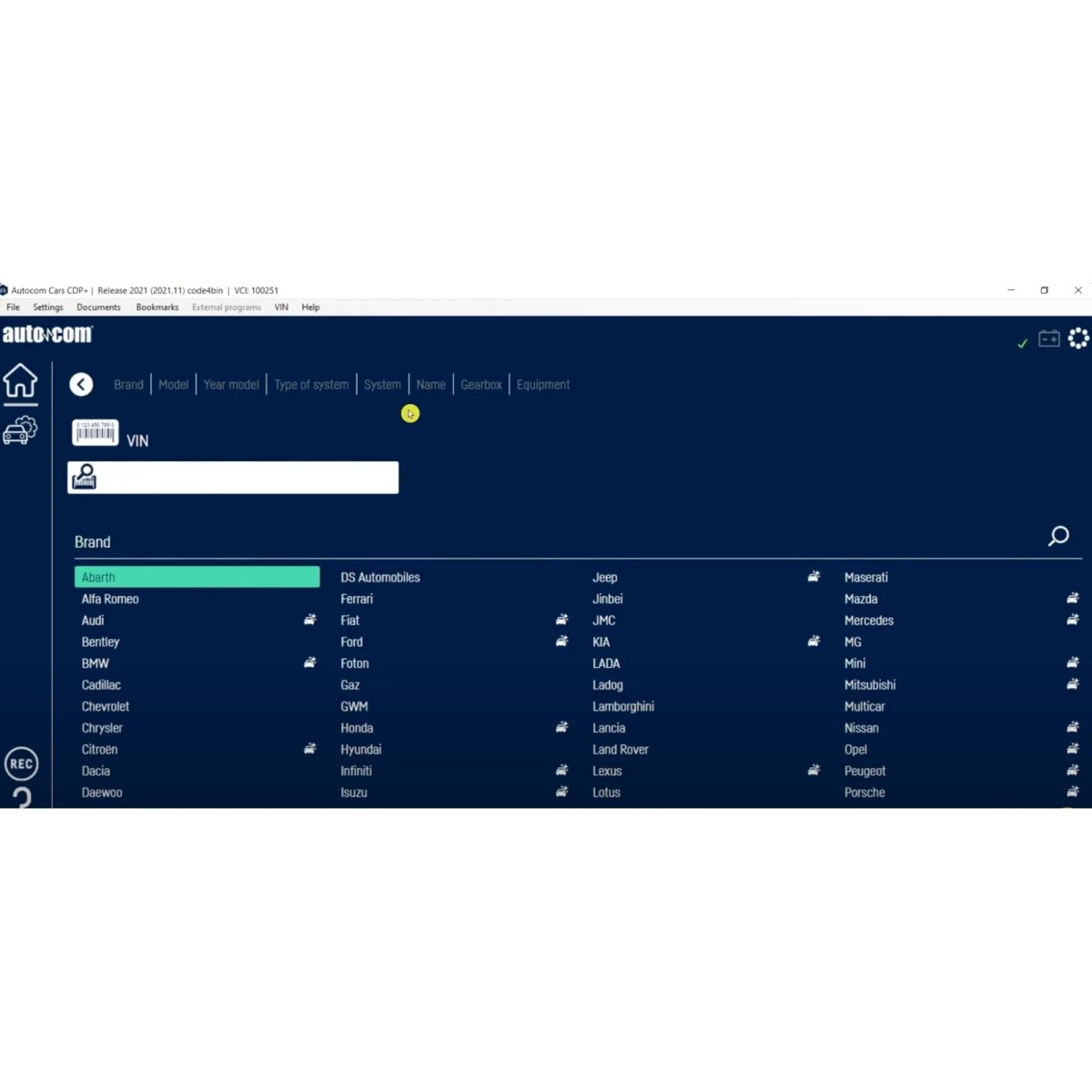Screen dimensions: 1092x1092
Task: Click the car icon beside Audi
Action: pos(309,620)
